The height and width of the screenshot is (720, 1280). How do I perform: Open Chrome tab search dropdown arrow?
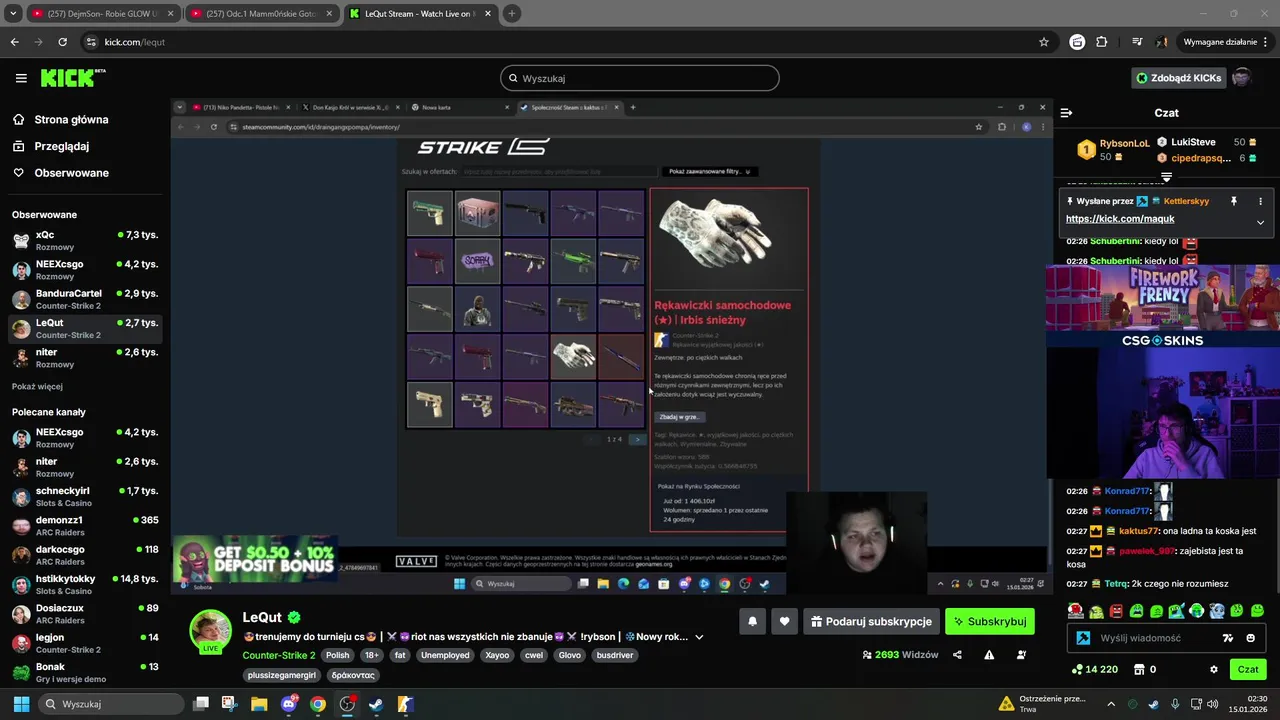[13, 14]
